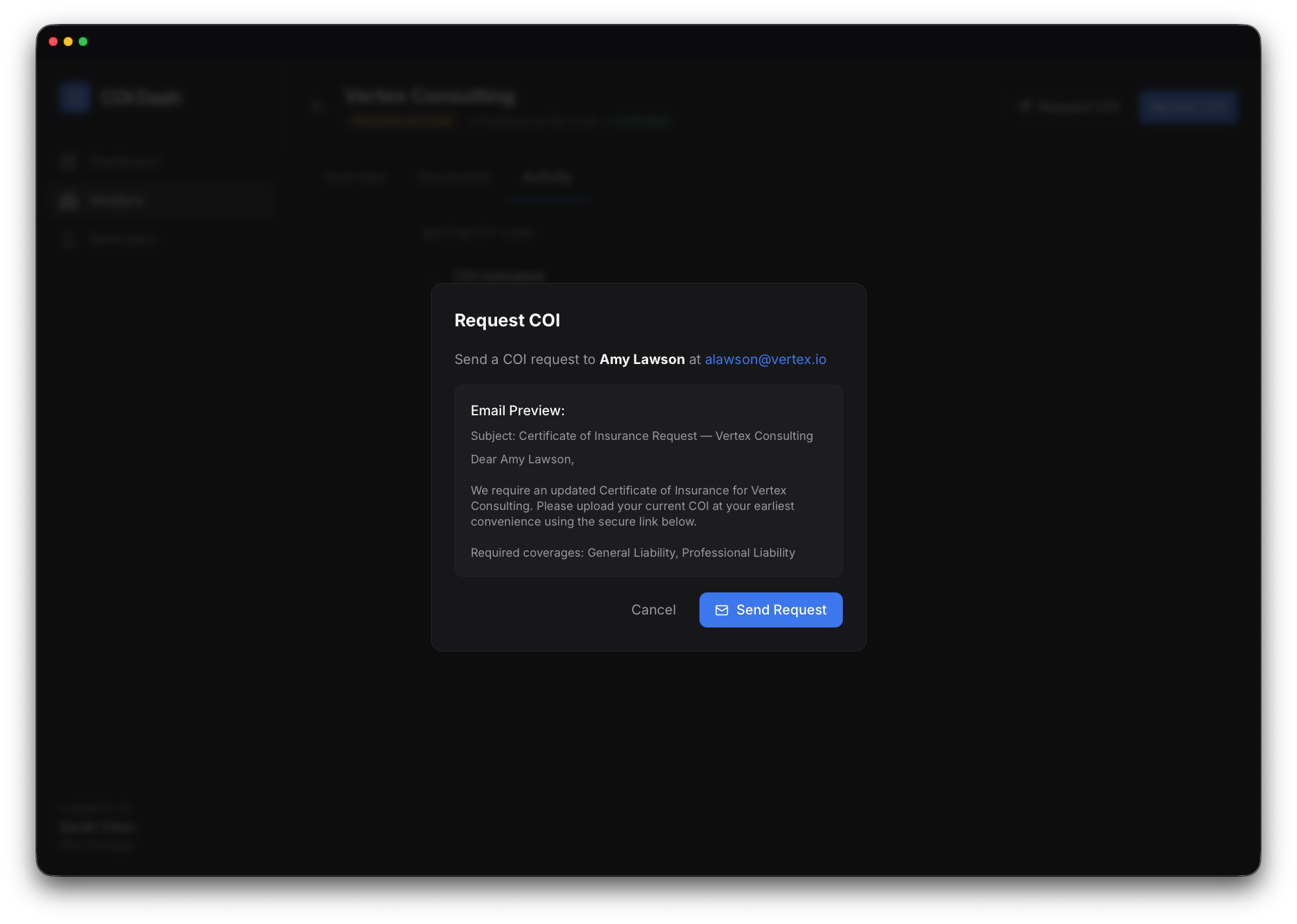Cancel the Request COI dialog
Viewport: 1297px width, 924px height.
pos(653,610)
